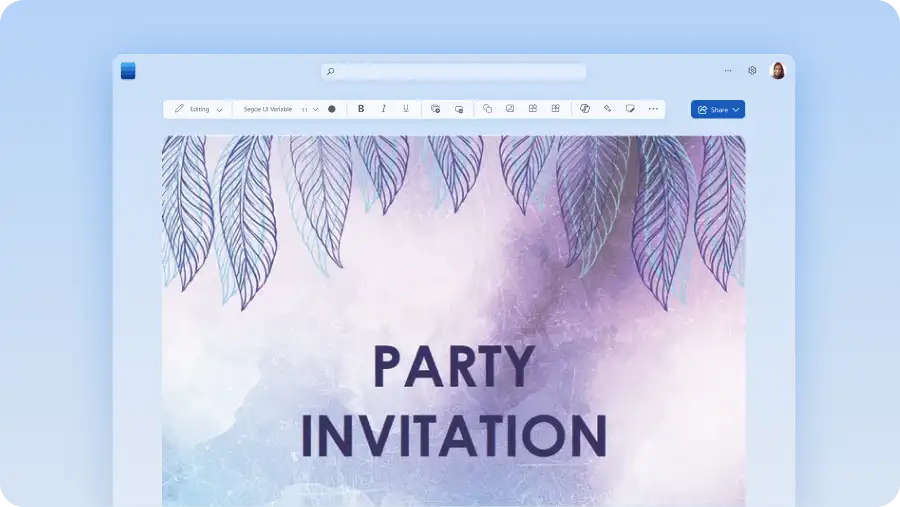The image size is (900, 507).
Task: Click the shapes icon in toolbar
Action: (x=487, y=109)
